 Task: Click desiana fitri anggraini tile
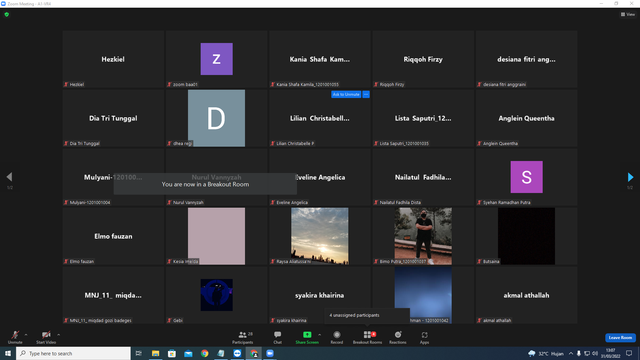click(527, 59)
